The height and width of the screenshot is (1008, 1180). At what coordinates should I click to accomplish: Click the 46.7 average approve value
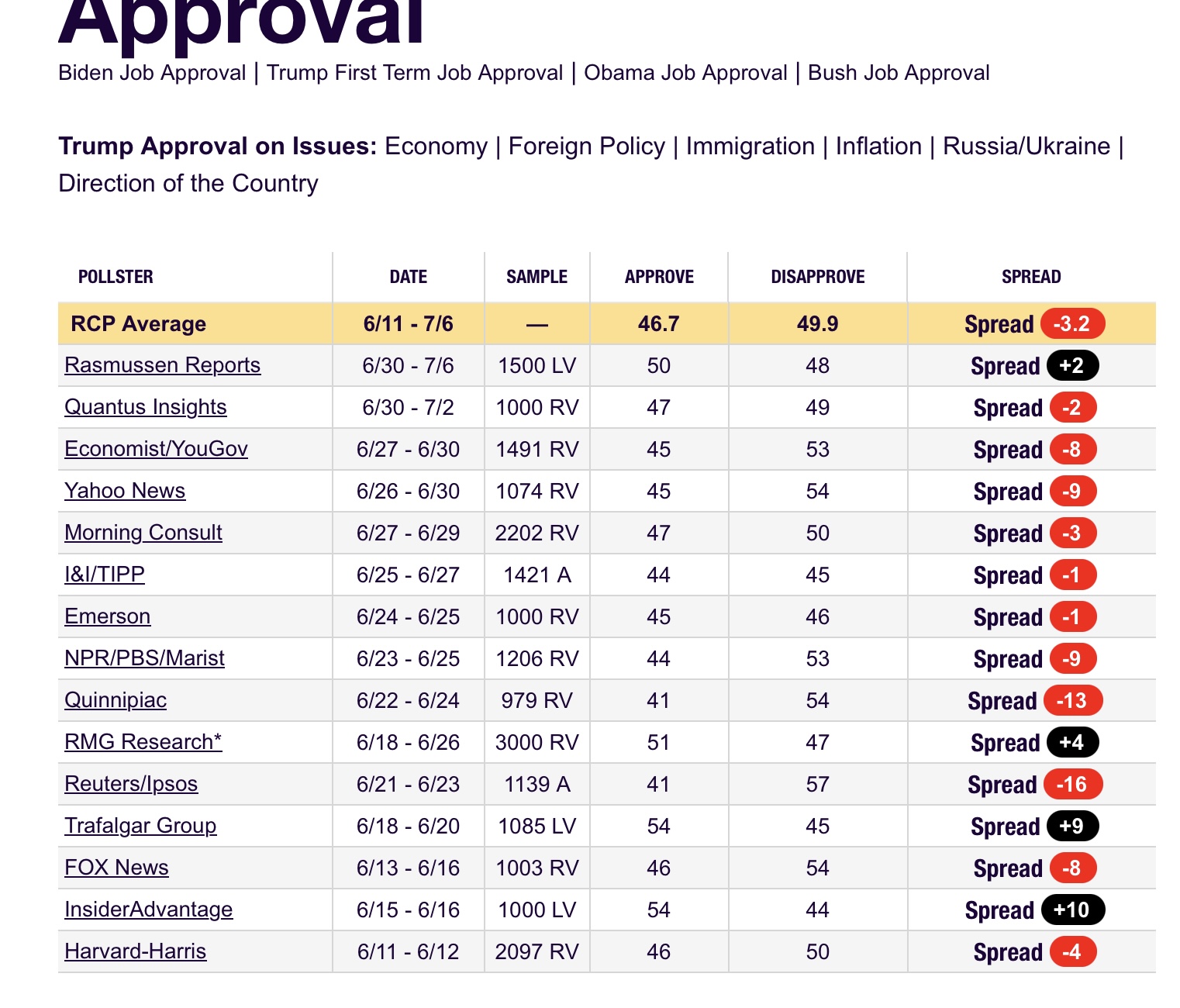(659, 323)
